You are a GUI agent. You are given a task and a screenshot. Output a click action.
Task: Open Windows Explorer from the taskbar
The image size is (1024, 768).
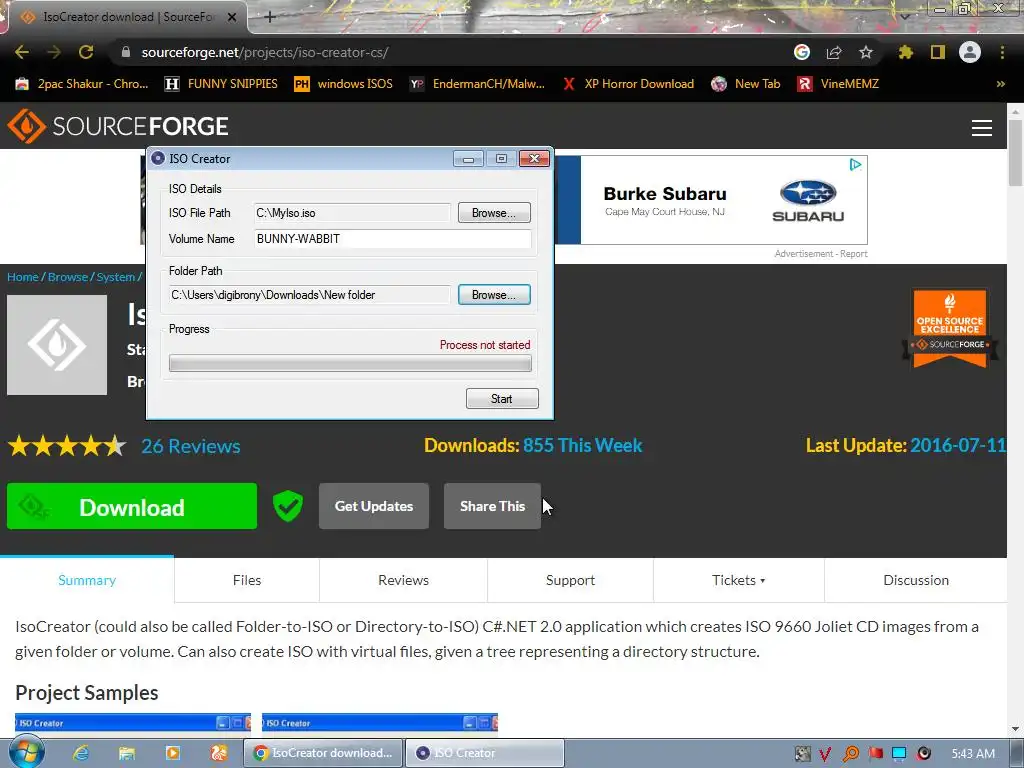point(127,753)
